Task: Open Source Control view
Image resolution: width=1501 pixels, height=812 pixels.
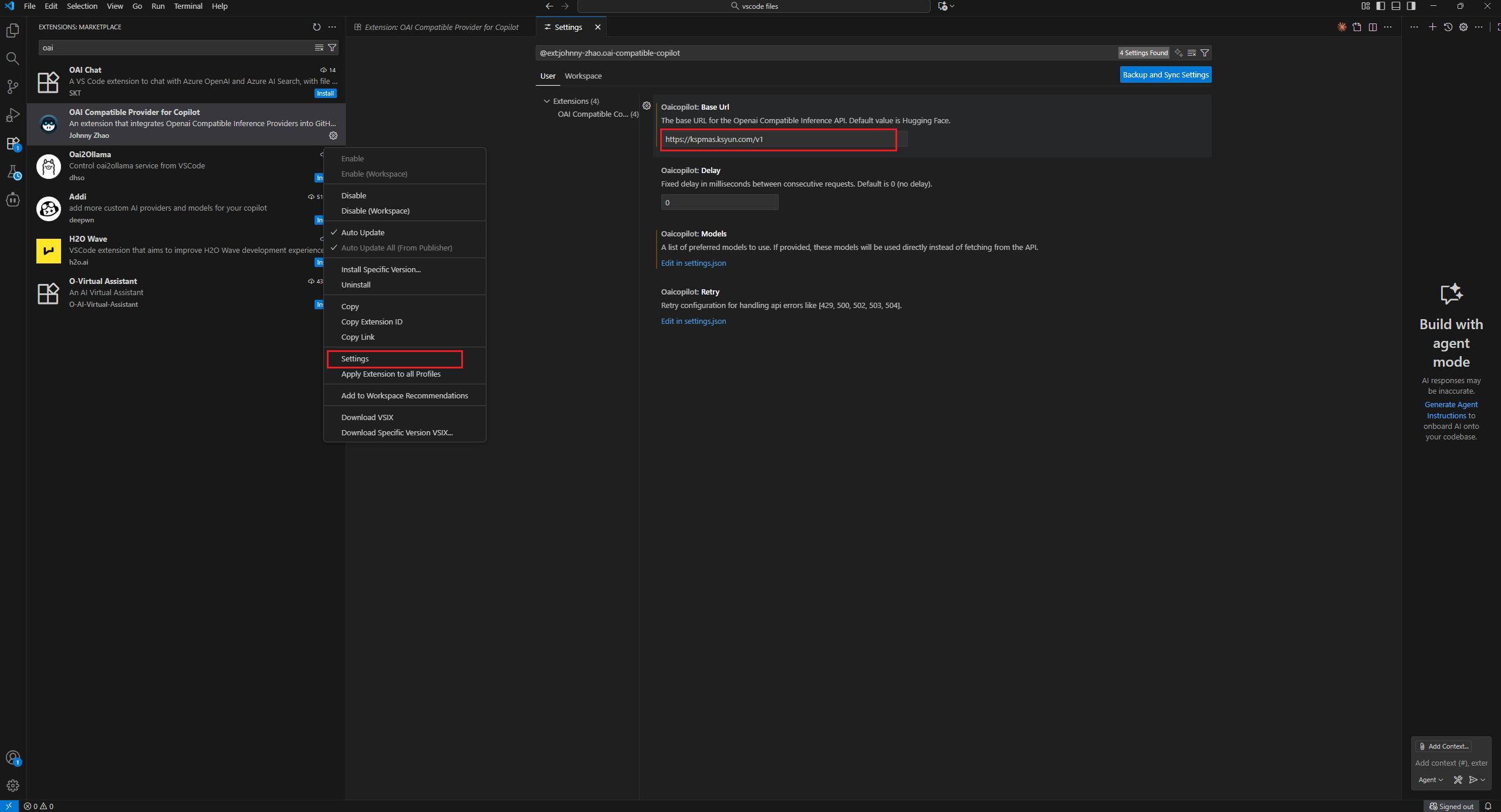Action: (x=13, y=87)
